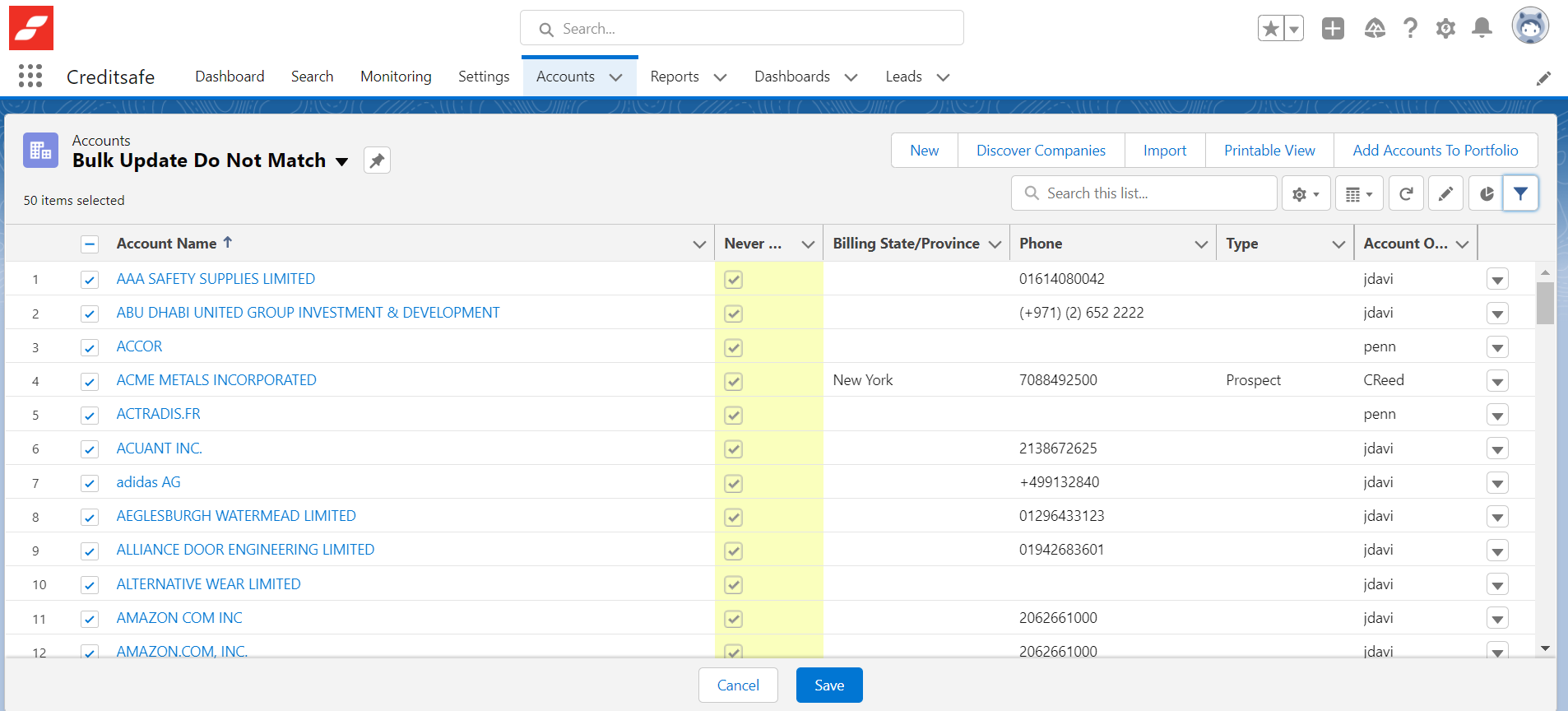Screen dimensions: 1568x711
Task: Click the Accounts object icon
Action: tap(40, 151)
